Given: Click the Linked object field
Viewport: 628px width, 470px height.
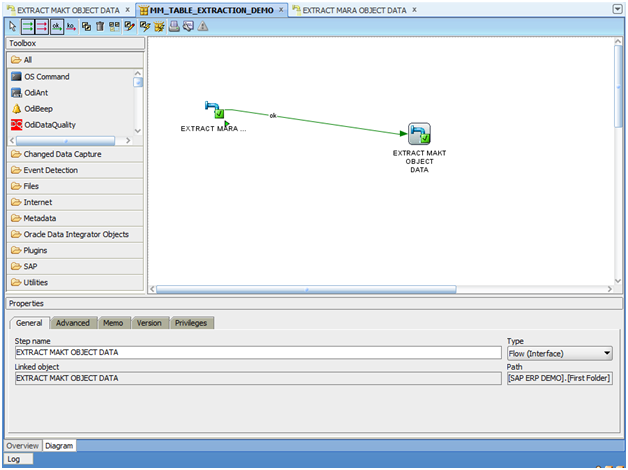Looking at the screenshot, I should [258, 378].
